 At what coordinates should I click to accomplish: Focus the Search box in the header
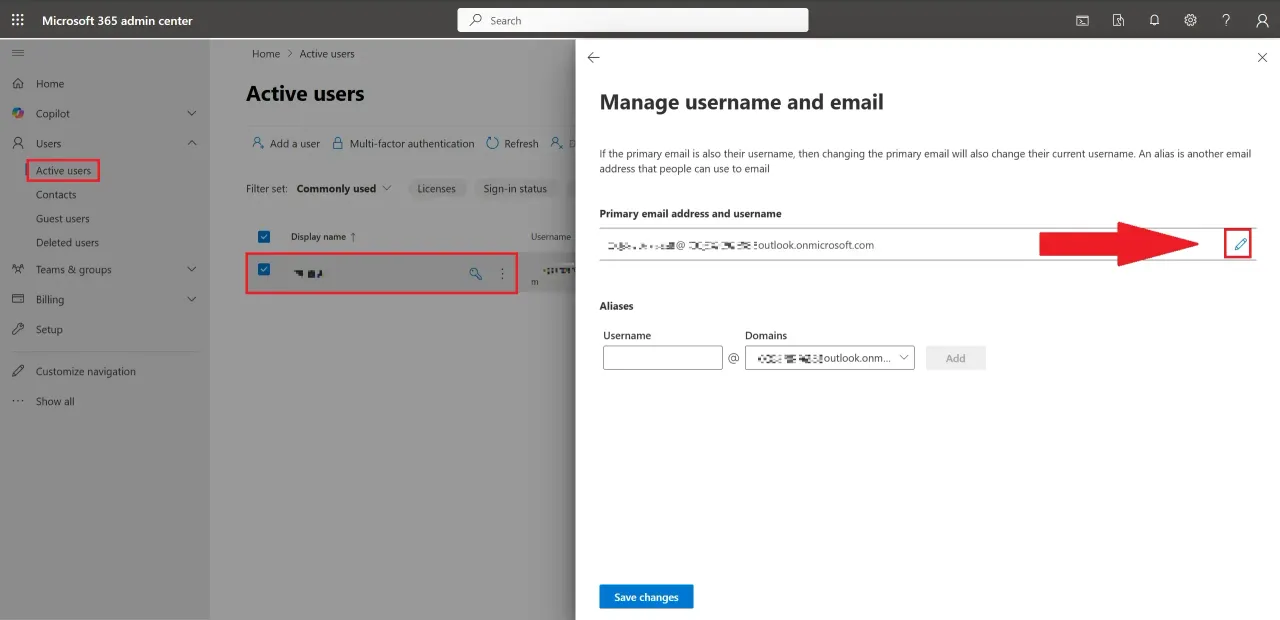tap(633, 20)
